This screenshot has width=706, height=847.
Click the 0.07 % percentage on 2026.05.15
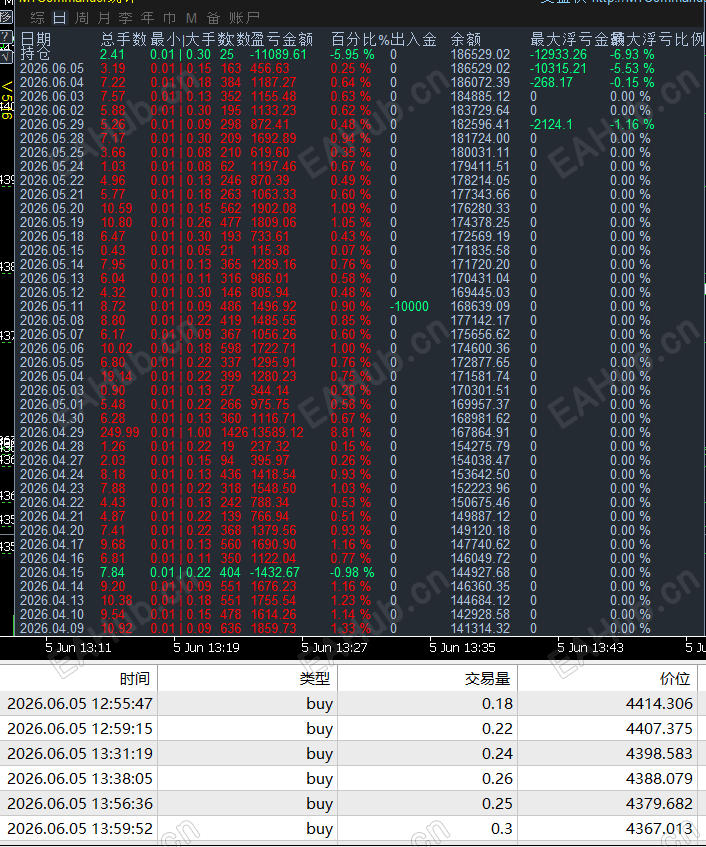pyautogui.click(x=351, y=251)
